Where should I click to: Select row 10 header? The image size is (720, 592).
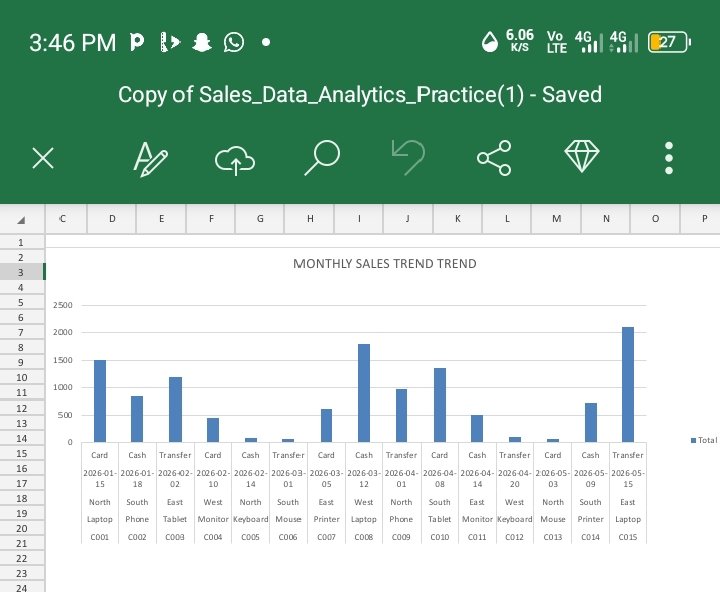click(x=22, y=378)
